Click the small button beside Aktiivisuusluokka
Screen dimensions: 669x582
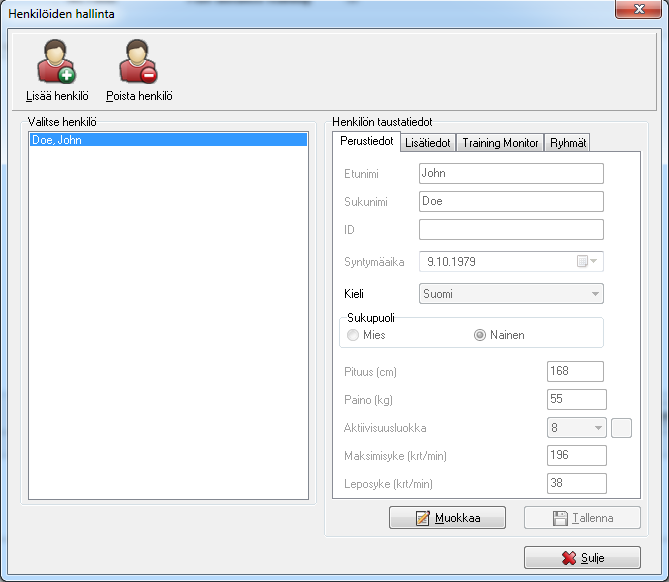[621, 428]
